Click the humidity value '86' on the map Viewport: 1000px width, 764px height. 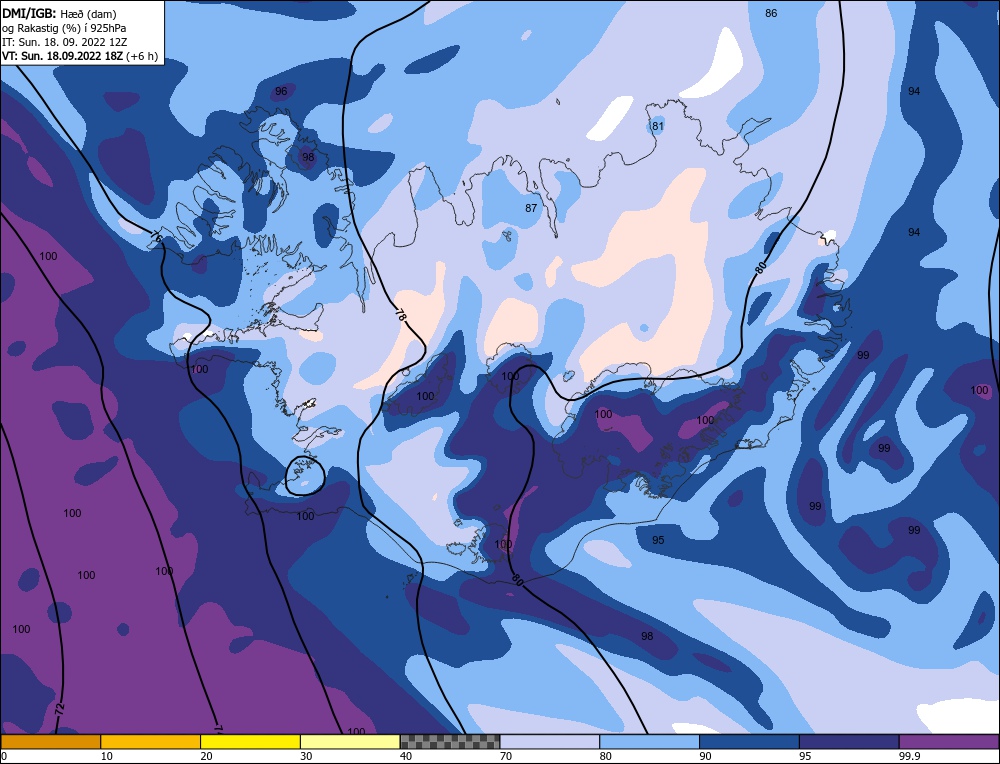click(x=771, y=13)
